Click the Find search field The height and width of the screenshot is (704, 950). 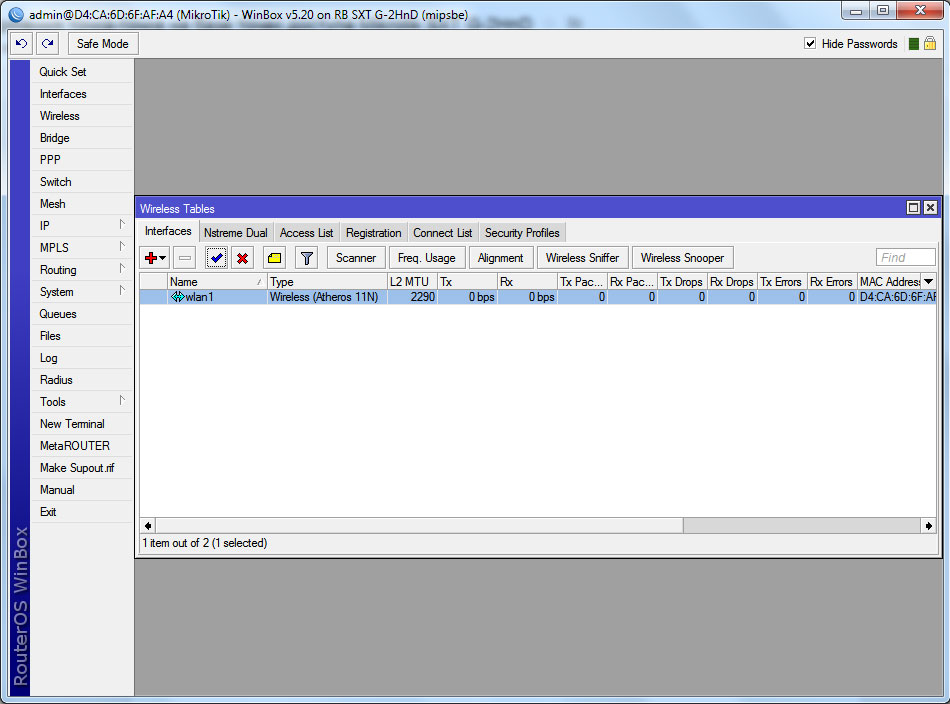click(906, 258)
